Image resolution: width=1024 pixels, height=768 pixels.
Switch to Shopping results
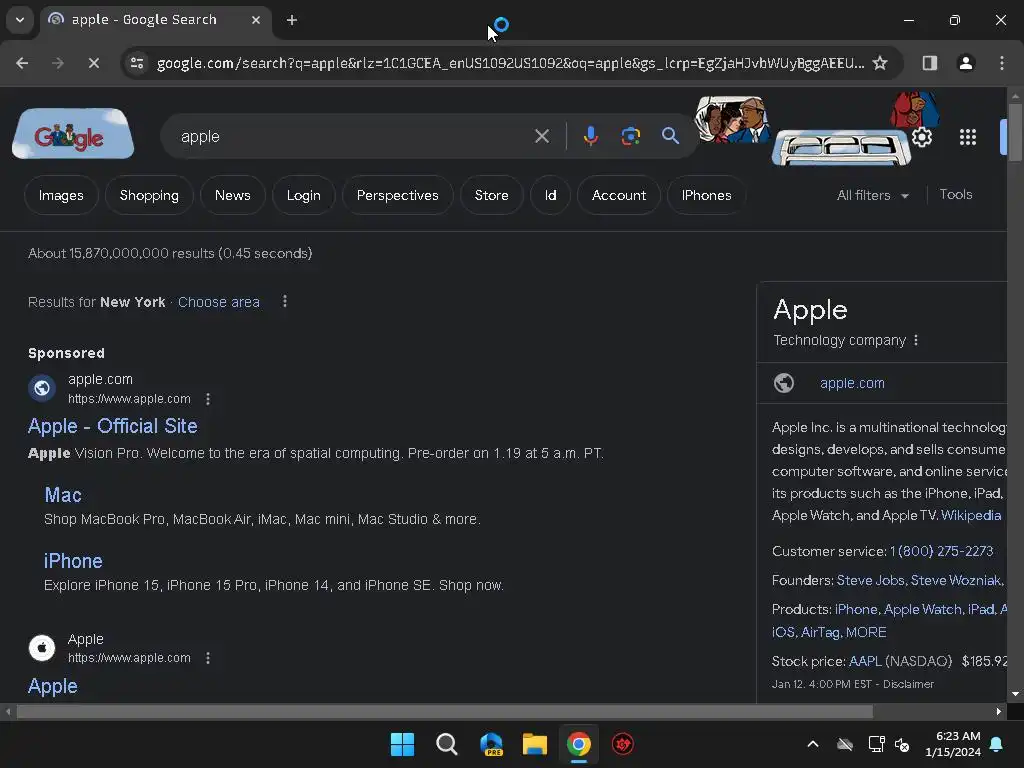[149, 195]
